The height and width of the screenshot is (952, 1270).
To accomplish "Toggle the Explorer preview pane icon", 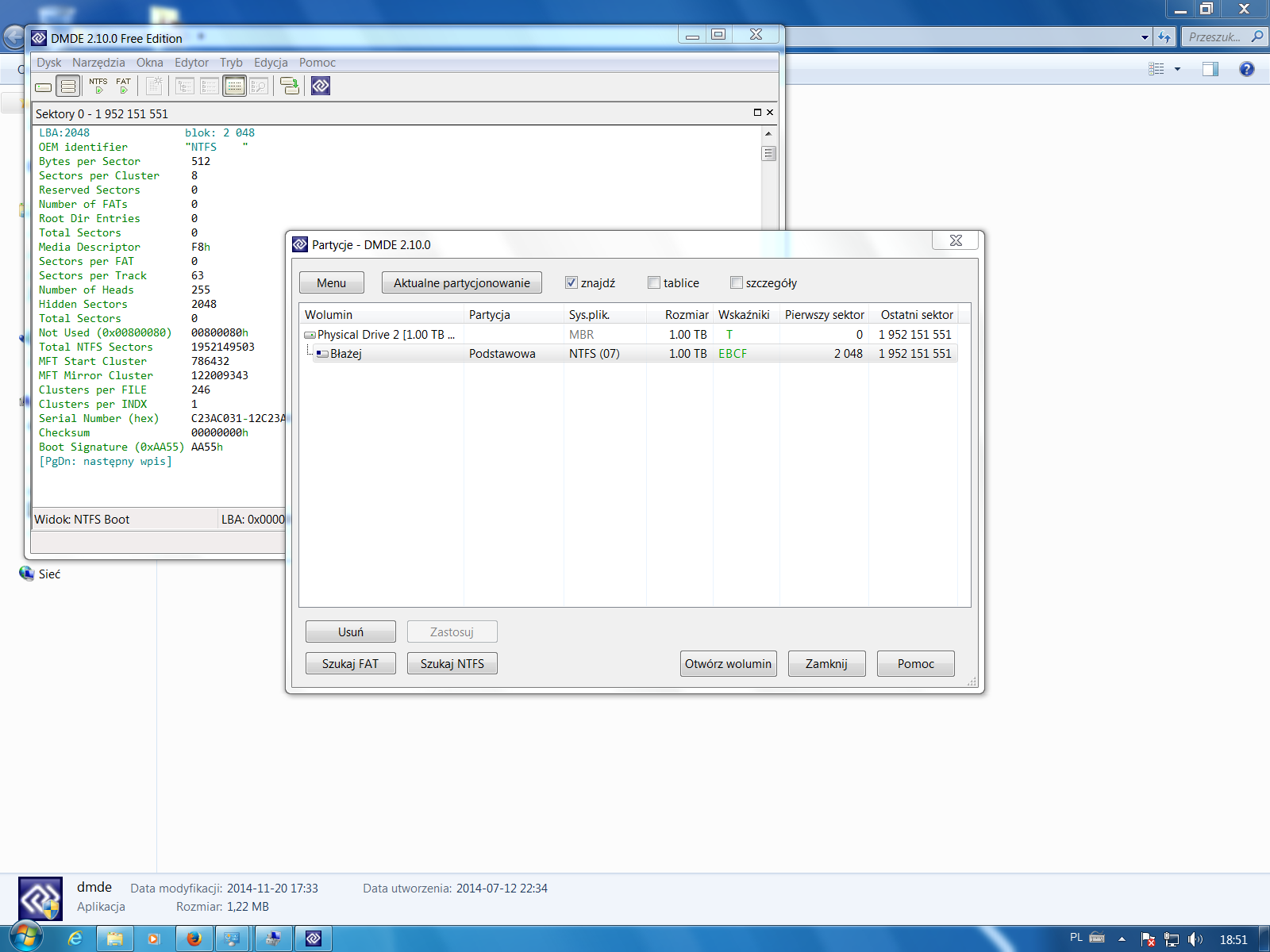I will tap(1210, 69).
